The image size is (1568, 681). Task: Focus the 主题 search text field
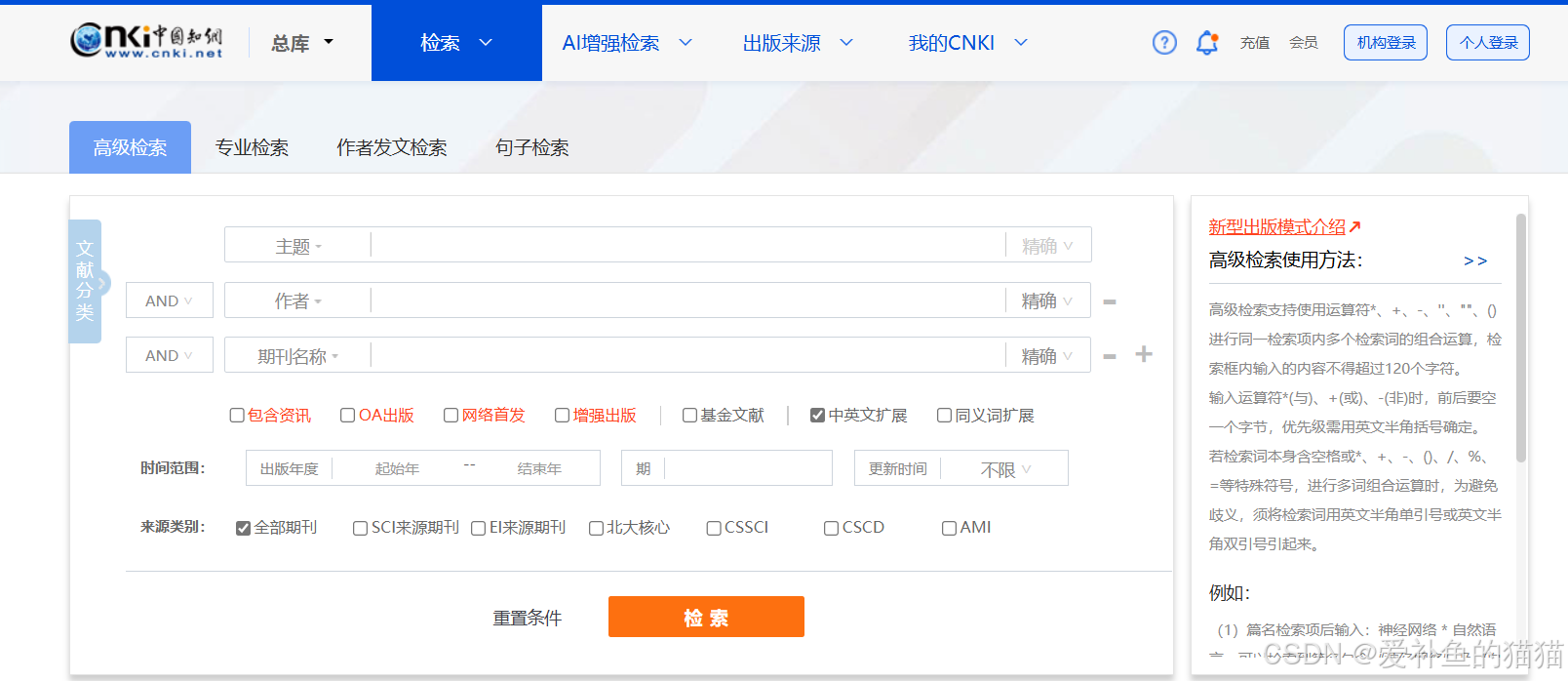(x=687, y=246)
